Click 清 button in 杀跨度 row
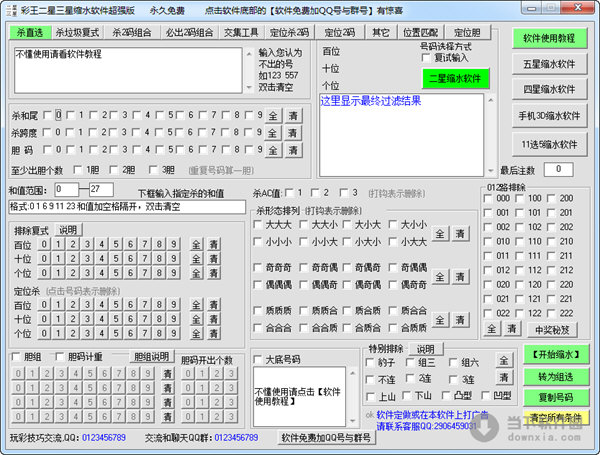The height and width of the screenshot is (455, 600). (x=293, y=133)
